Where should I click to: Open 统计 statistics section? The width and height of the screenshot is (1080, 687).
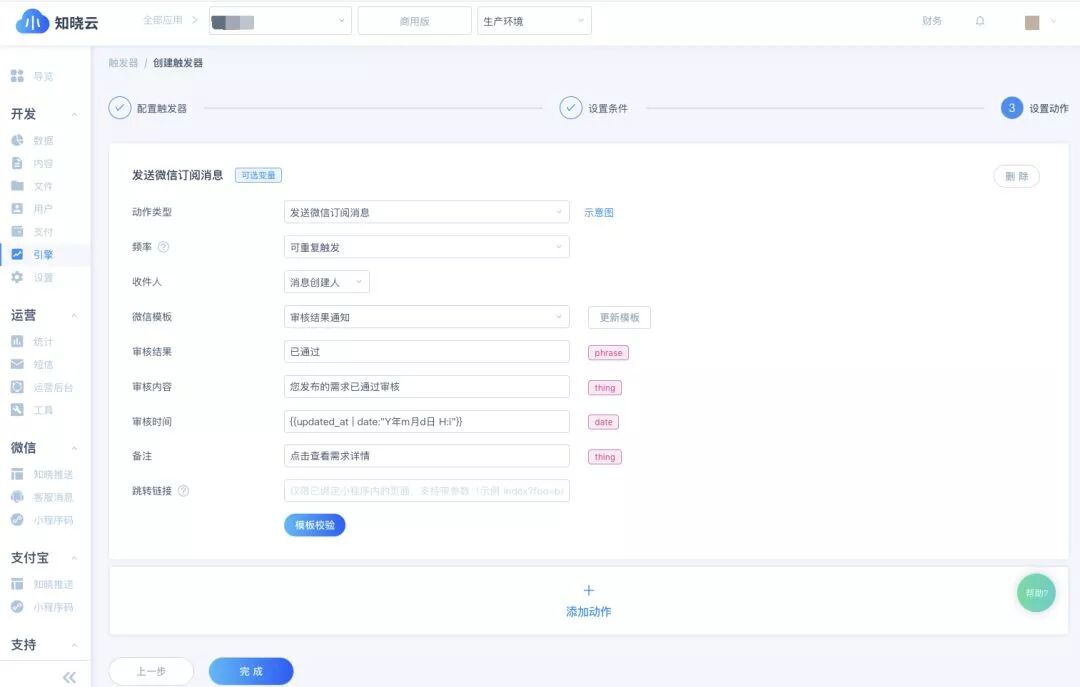pos(32,341)
